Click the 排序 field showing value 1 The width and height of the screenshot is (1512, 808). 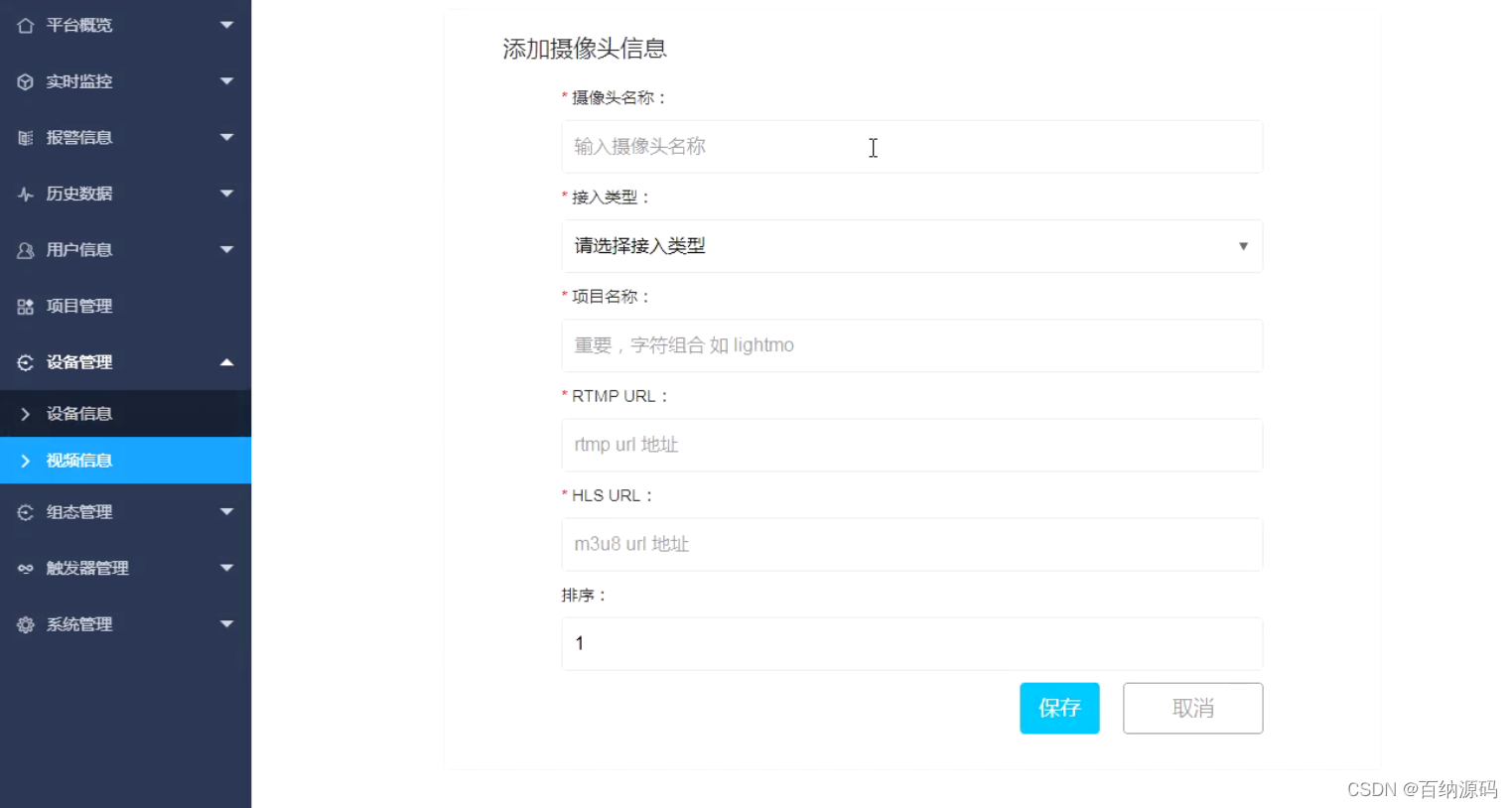click(911, 643)
